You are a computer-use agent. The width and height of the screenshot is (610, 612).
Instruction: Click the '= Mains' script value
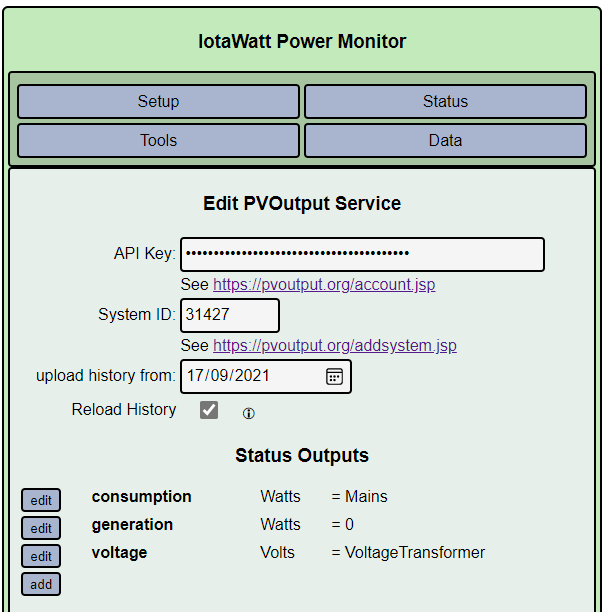coord(359,496)
